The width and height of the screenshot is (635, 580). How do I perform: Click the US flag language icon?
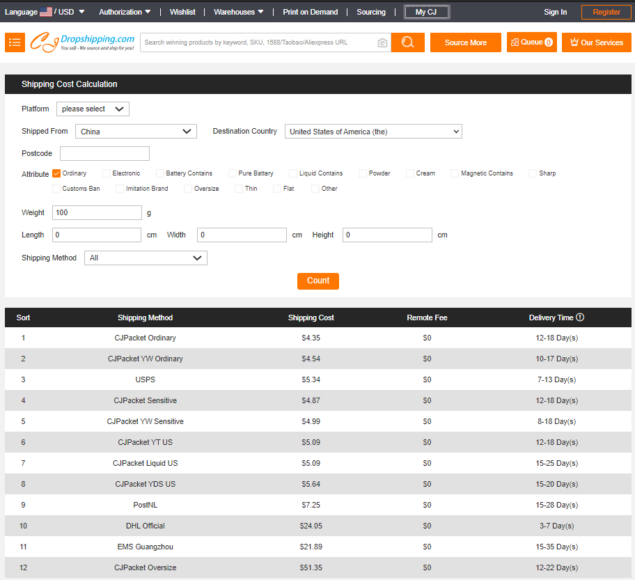pyautogui.click(x=46, y=12)
